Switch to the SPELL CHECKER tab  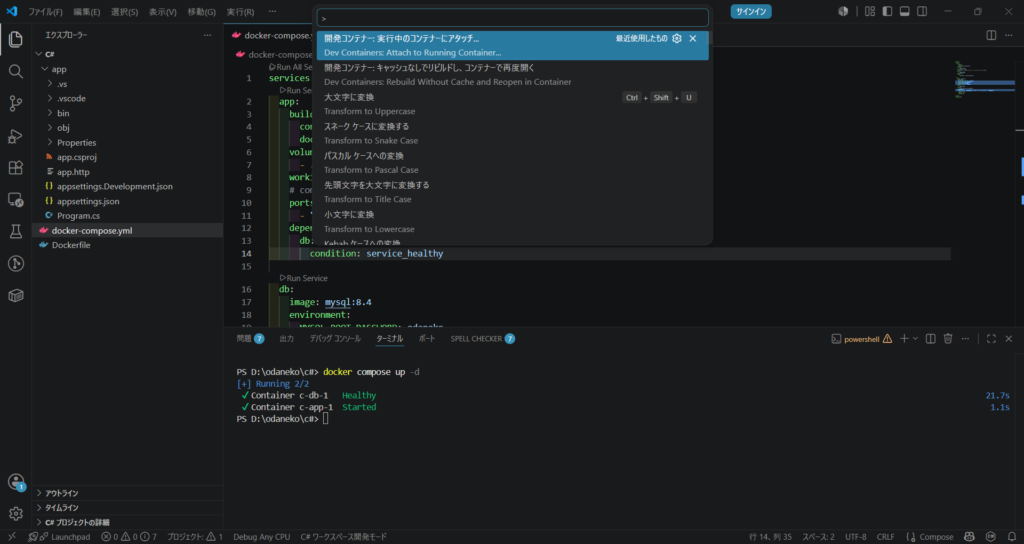(483, 338)
